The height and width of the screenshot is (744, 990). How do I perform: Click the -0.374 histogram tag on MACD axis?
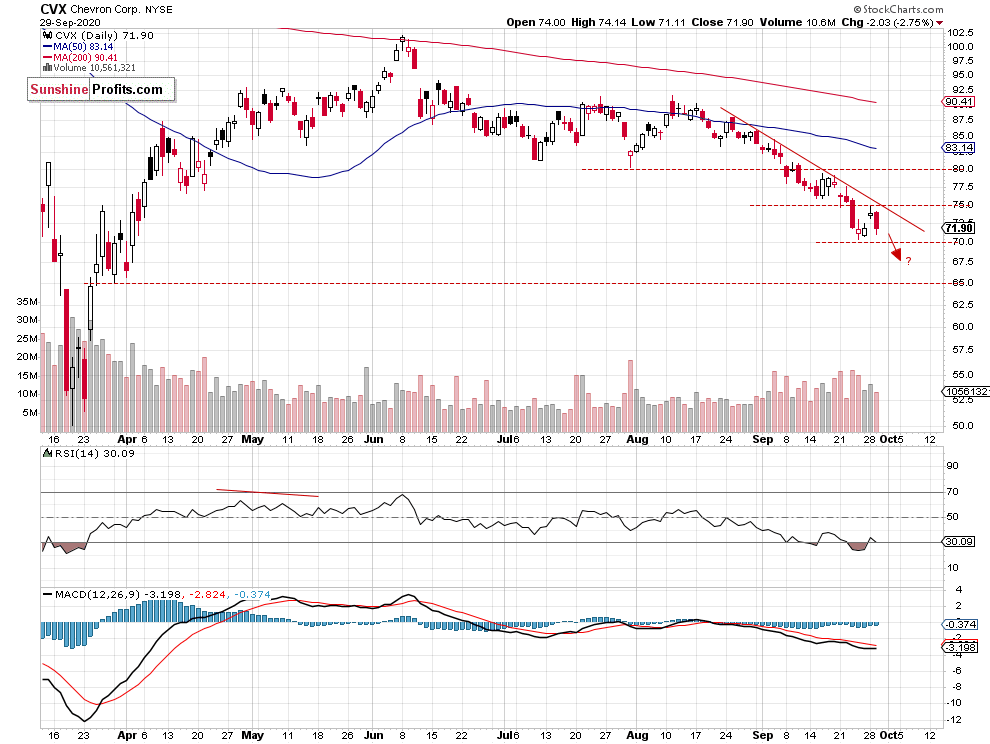[x=958, y=625]
